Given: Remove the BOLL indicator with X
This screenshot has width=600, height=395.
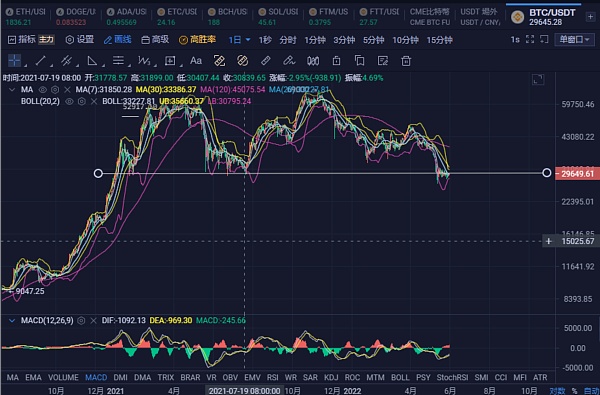Looking at the screenshot, I should click(94, 101).
